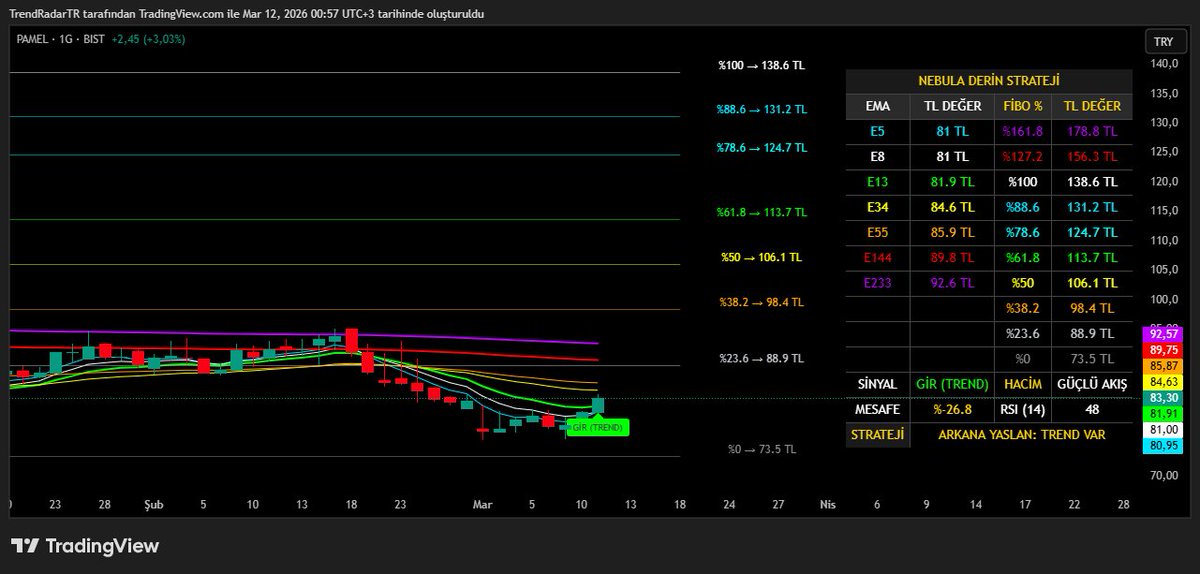1200x574 pixels.
Task: Click the GİR (TREND) signal label on chart
Action: pos(598,427)
